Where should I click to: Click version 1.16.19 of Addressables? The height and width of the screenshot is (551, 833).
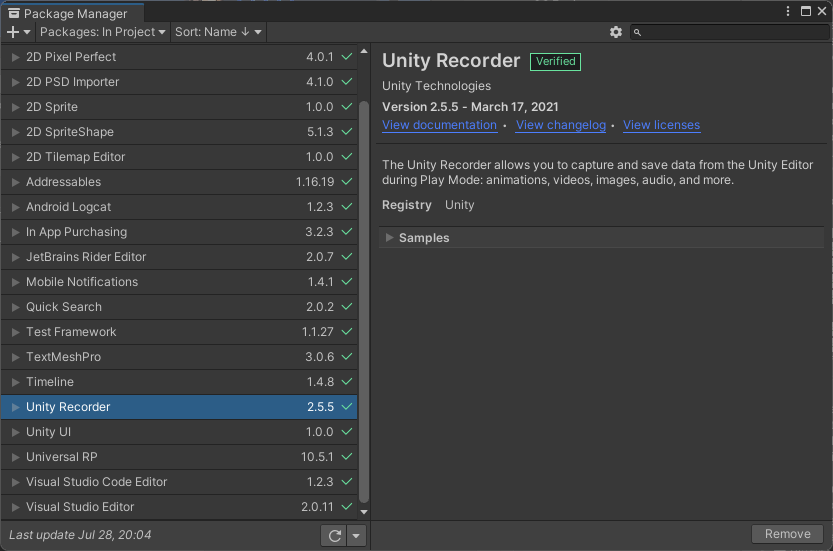tap(315, 182)
